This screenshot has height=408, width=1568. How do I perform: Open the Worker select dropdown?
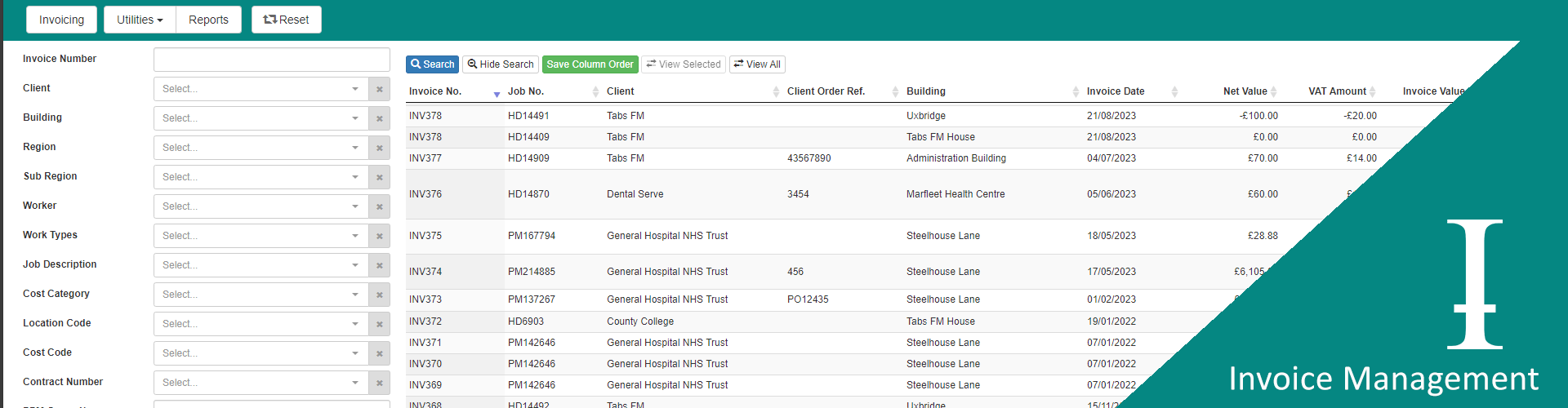261,206
